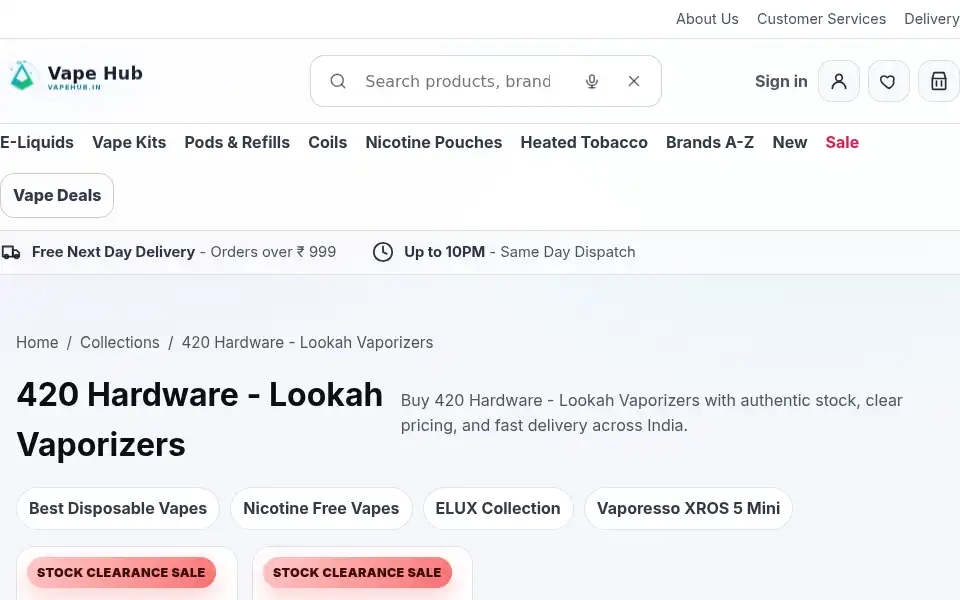Open the Sale menu item
The image size is (960, 600).
842,142
